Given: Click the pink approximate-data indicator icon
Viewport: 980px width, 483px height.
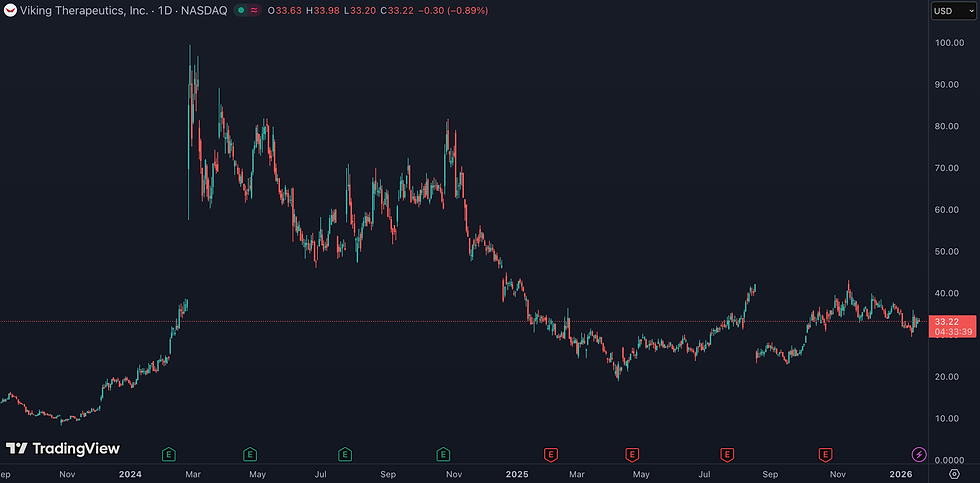Looking at the screenshot, I should [254, 11].
